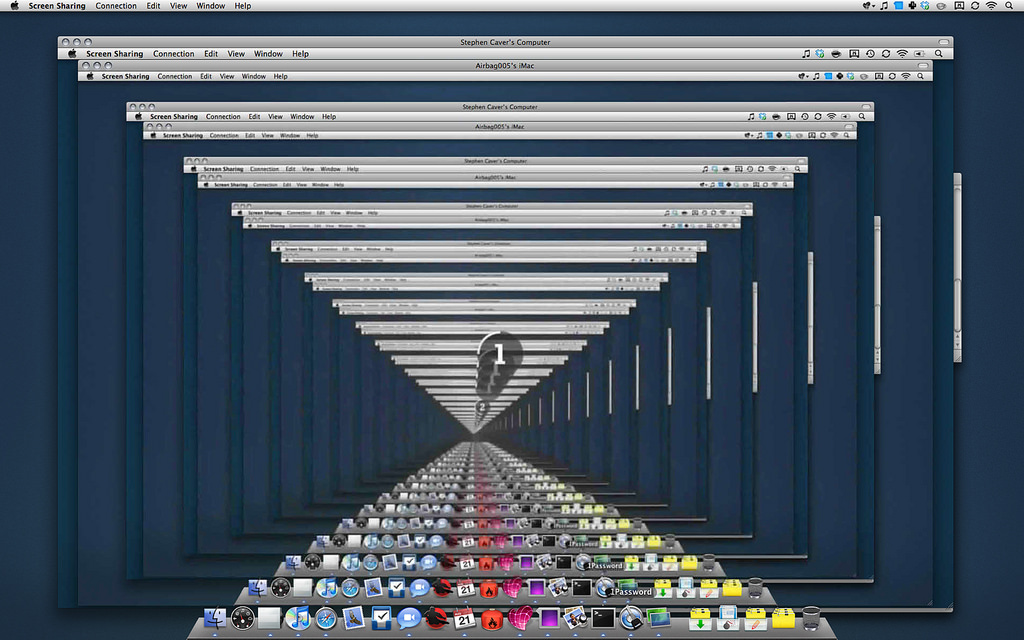Open the pink heart app in frontmost Dock
The width and height of the screenshot is (1024, 640).
[520, 617]
